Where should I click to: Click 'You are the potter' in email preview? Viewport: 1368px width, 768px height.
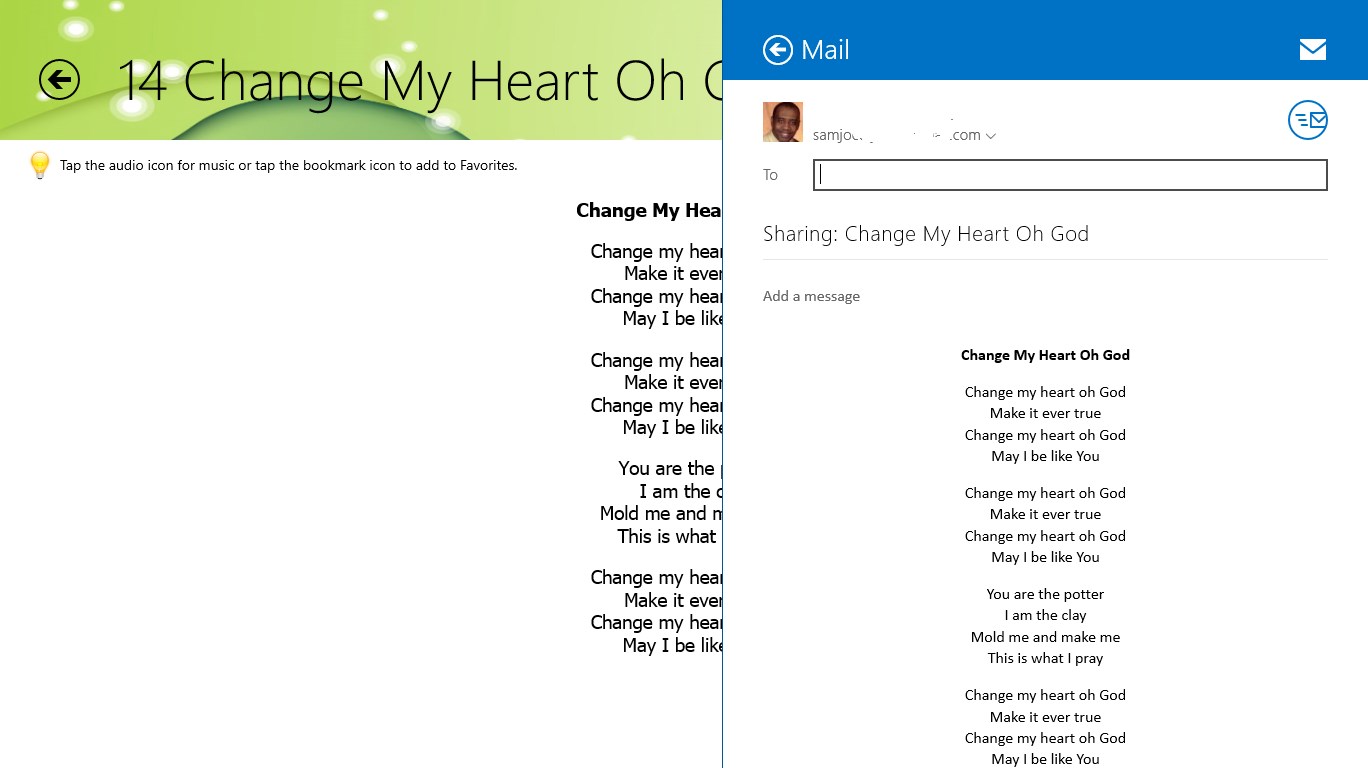(1045, 594)
